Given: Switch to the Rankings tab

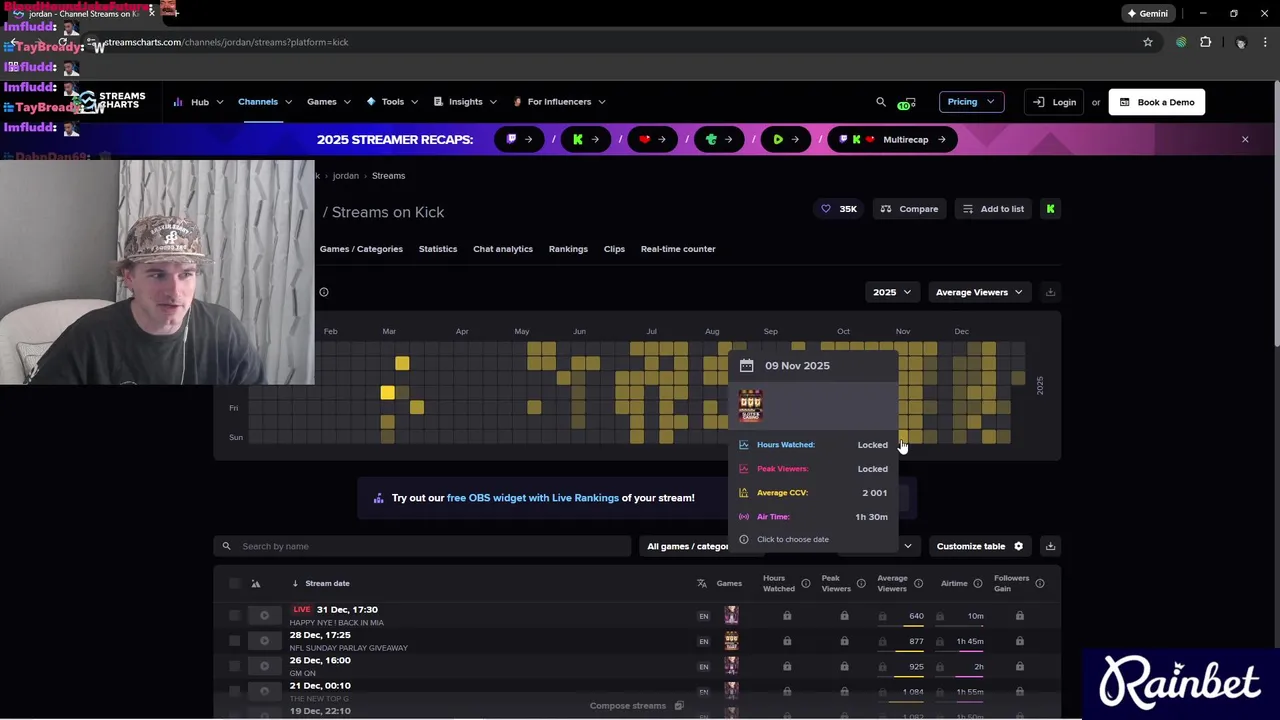Looking at the screenshot, I should [x=568, y=249].
